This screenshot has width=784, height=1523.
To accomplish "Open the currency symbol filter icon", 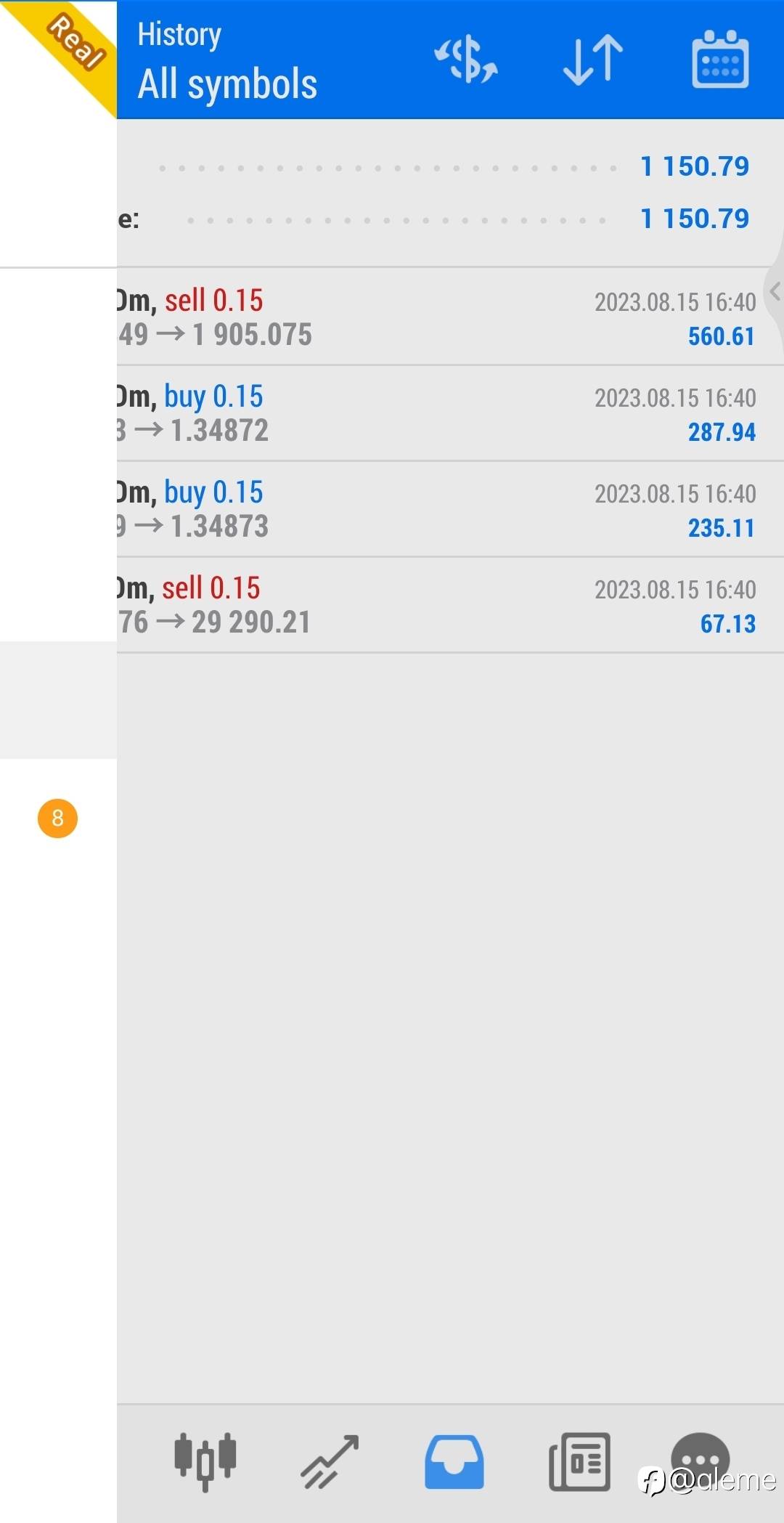I will click(466, 60).
